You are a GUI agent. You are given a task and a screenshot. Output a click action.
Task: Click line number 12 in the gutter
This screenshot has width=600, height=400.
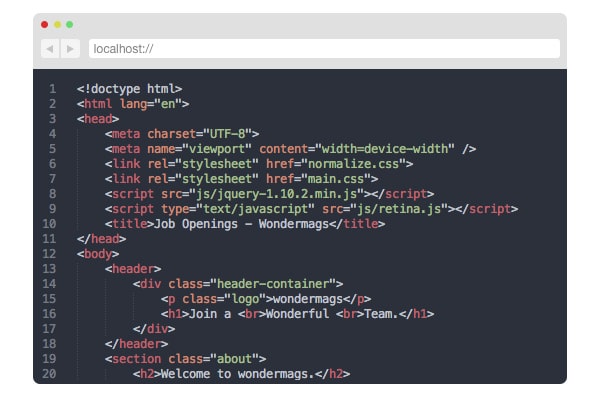click(x=49, y=254)
